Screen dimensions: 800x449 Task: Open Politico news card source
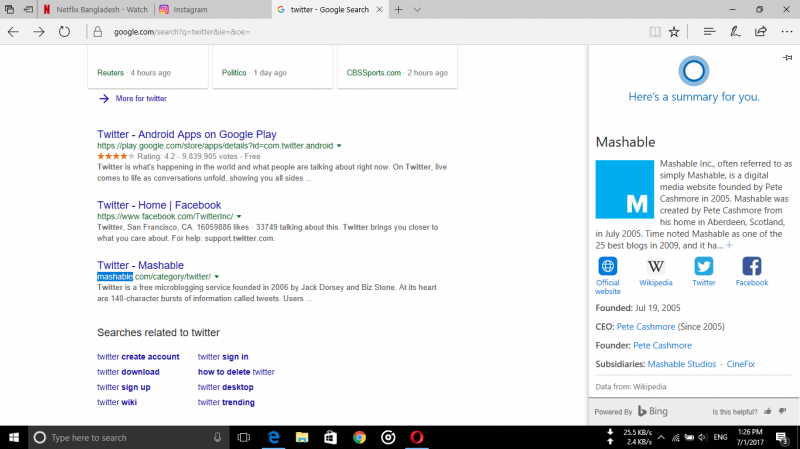(234, 72)
